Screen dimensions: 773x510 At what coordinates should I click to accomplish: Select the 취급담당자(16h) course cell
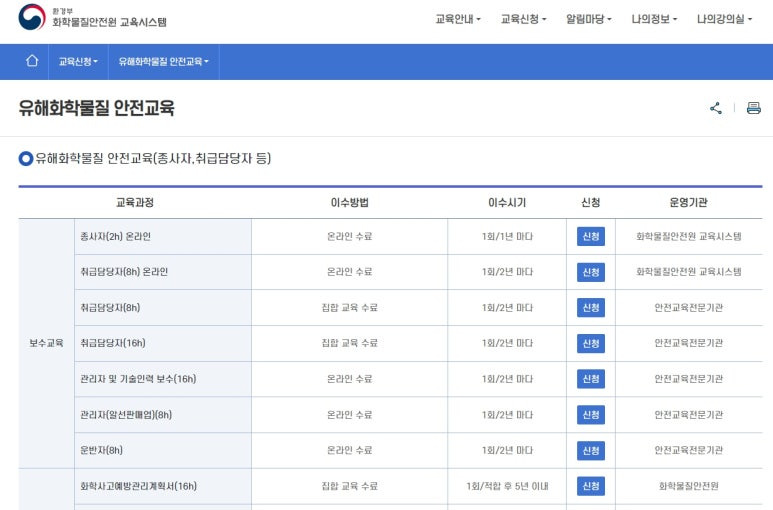click(x=163, y=343)
